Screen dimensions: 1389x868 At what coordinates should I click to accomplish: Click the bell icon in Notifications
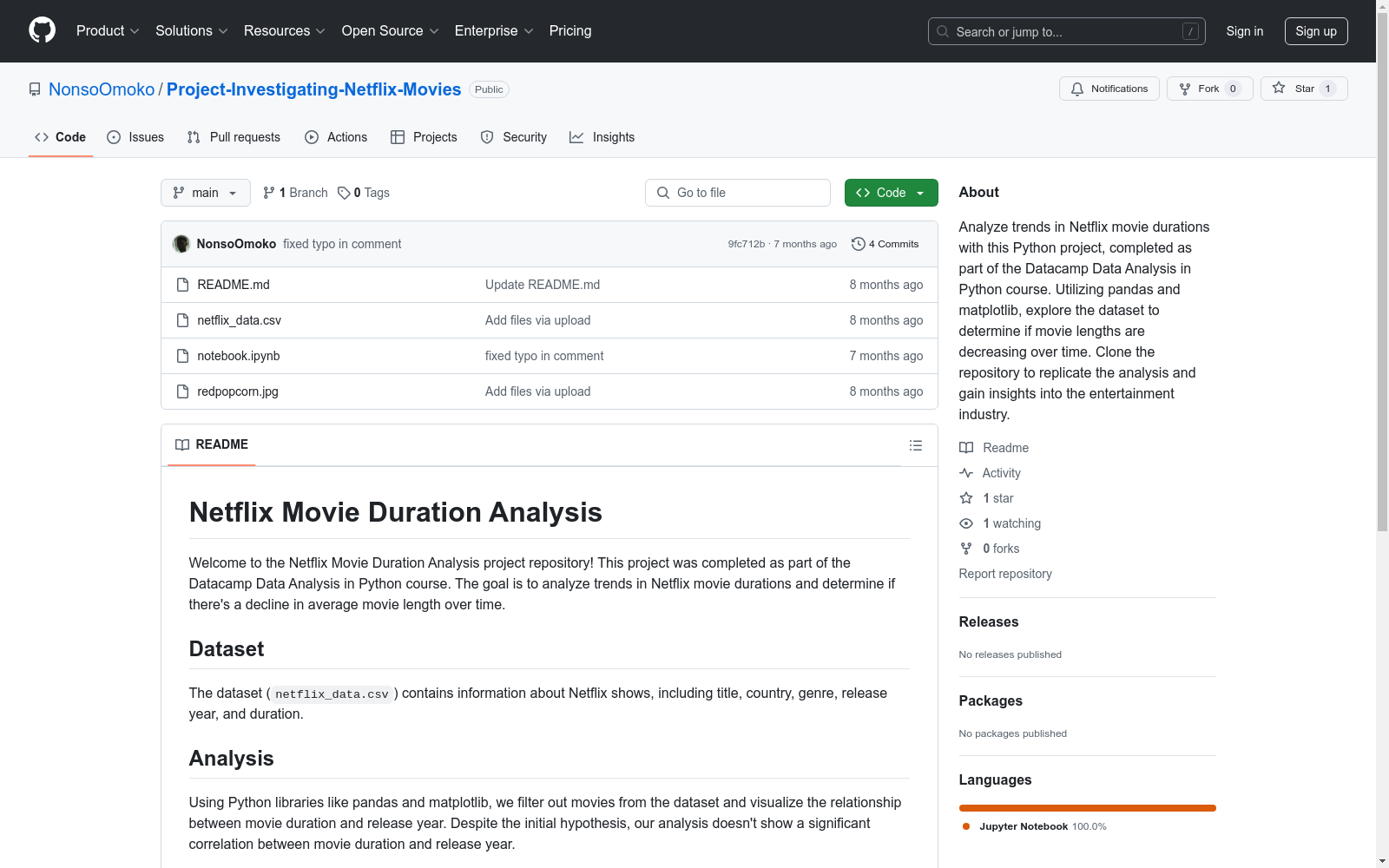tap(1077, 89)
